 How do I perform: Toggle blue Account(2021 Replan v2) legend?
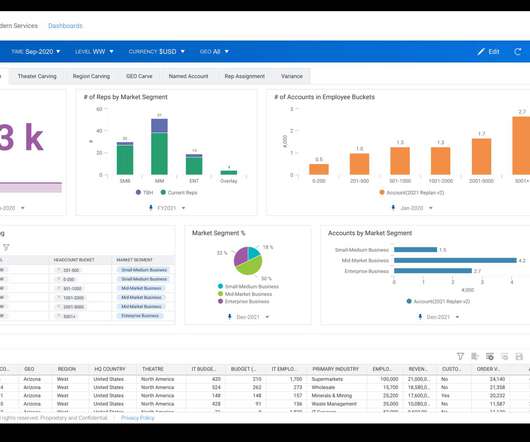(x=438, y=301)
